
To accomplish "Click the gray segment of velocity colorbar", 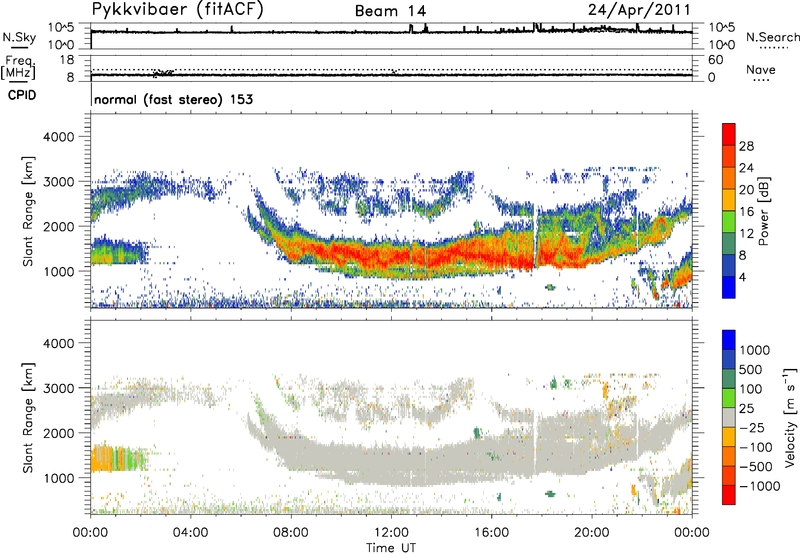I will [x=729, y=418].
